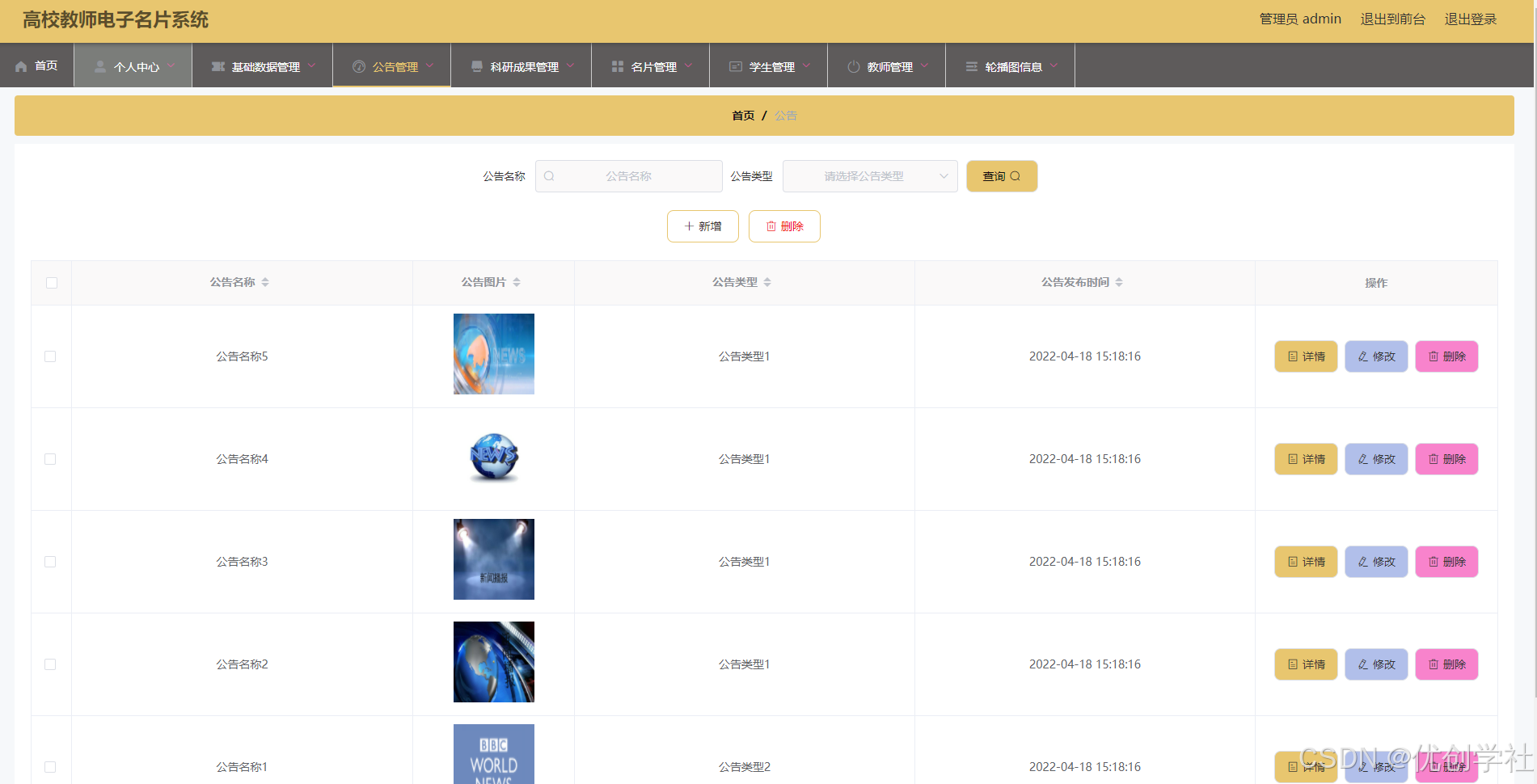Click sort arrows on 公告图片 column
Viewport: 1537px width, 784px height.
pos(517,282)
